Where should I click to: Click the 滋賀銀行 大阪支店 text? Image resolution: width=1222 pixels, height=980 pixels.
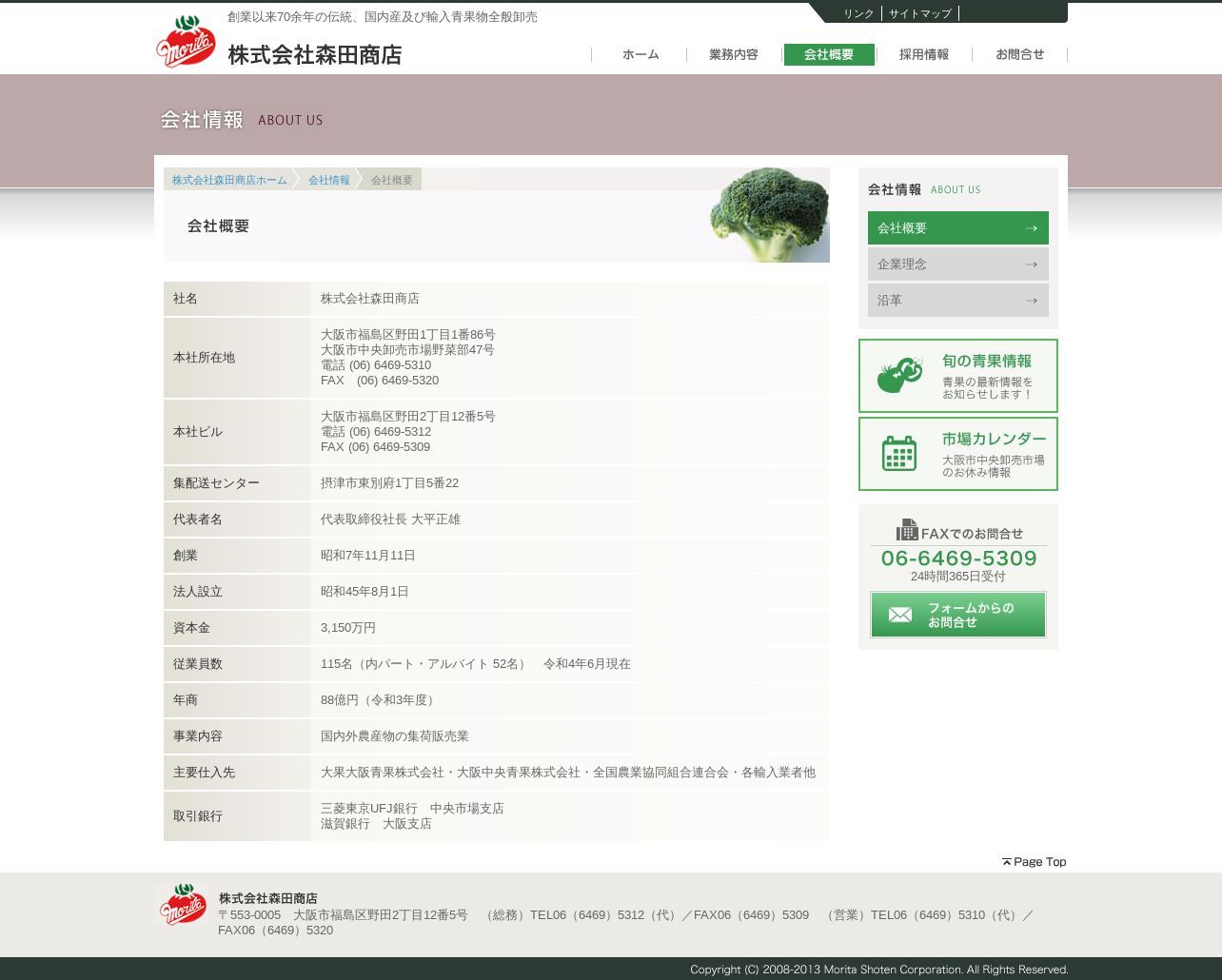click(376, 824)
